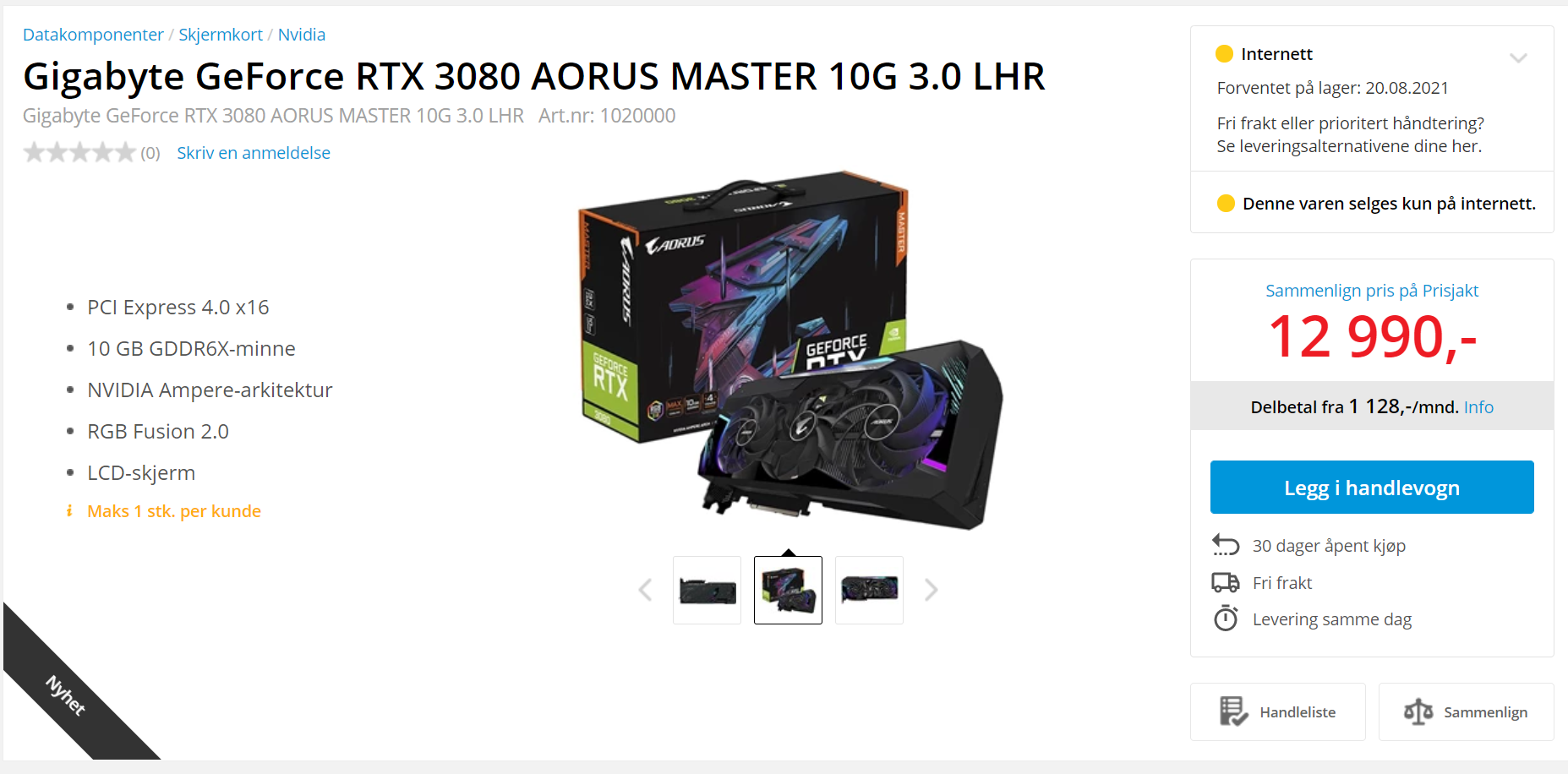1568x774 pixels.
Task: Go to Nvidia breadcrumb category
Action: (302, 35)
